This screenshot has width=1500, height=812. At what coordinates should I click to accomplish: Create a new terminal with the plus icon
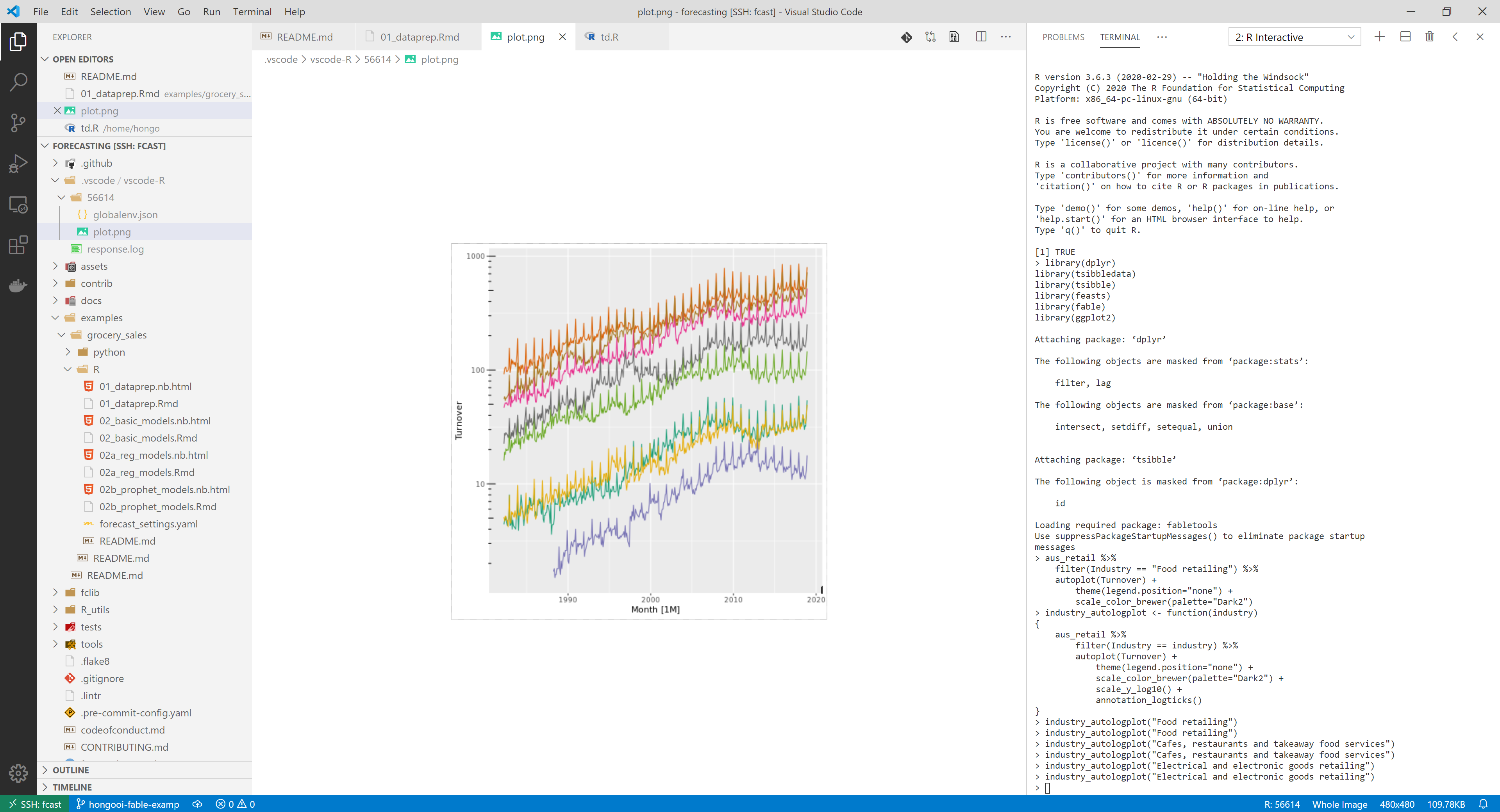coord(1379,37)
